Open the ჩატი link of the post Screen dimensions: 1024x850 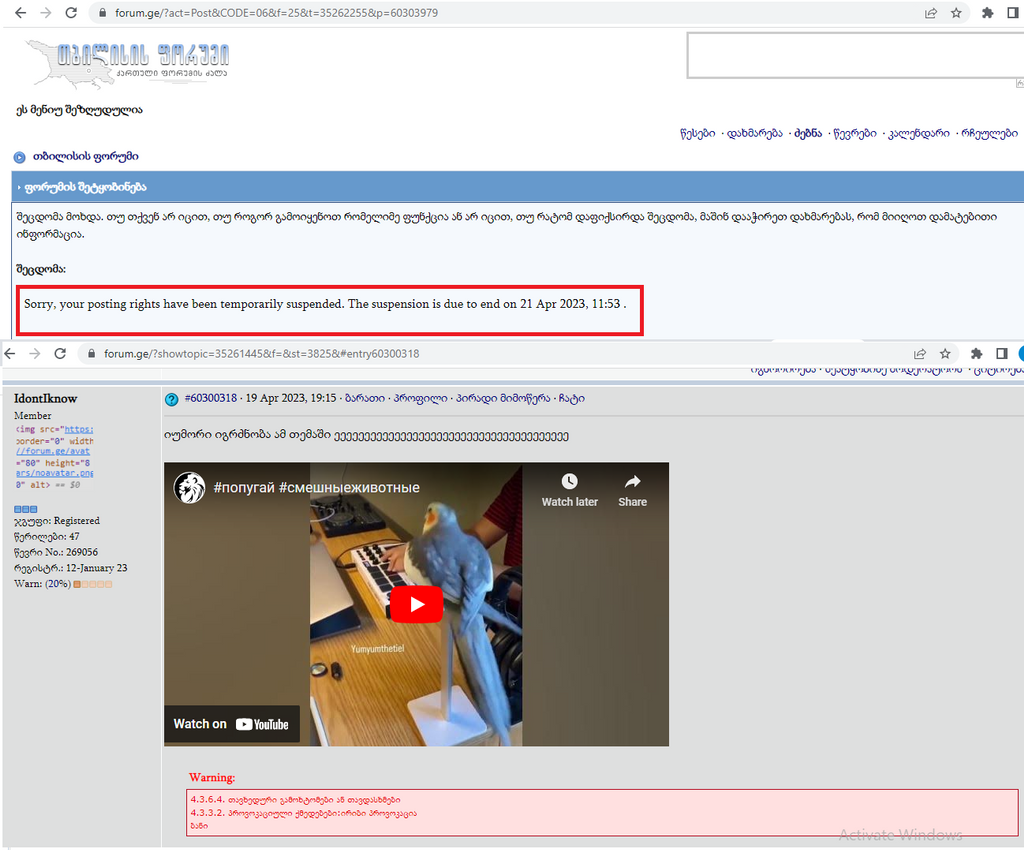click(571, 398)
